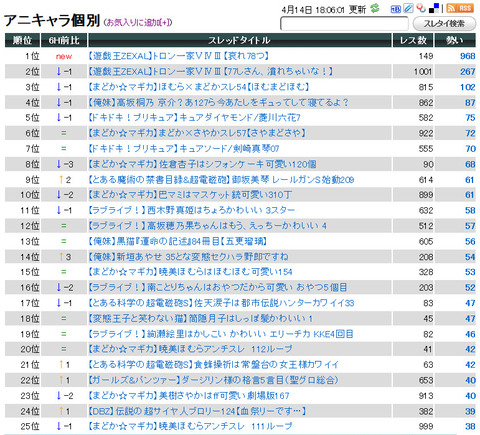Click the Delicious squares bookmark icon
This screenshot has width=480, height=435.
pos(434,8)
